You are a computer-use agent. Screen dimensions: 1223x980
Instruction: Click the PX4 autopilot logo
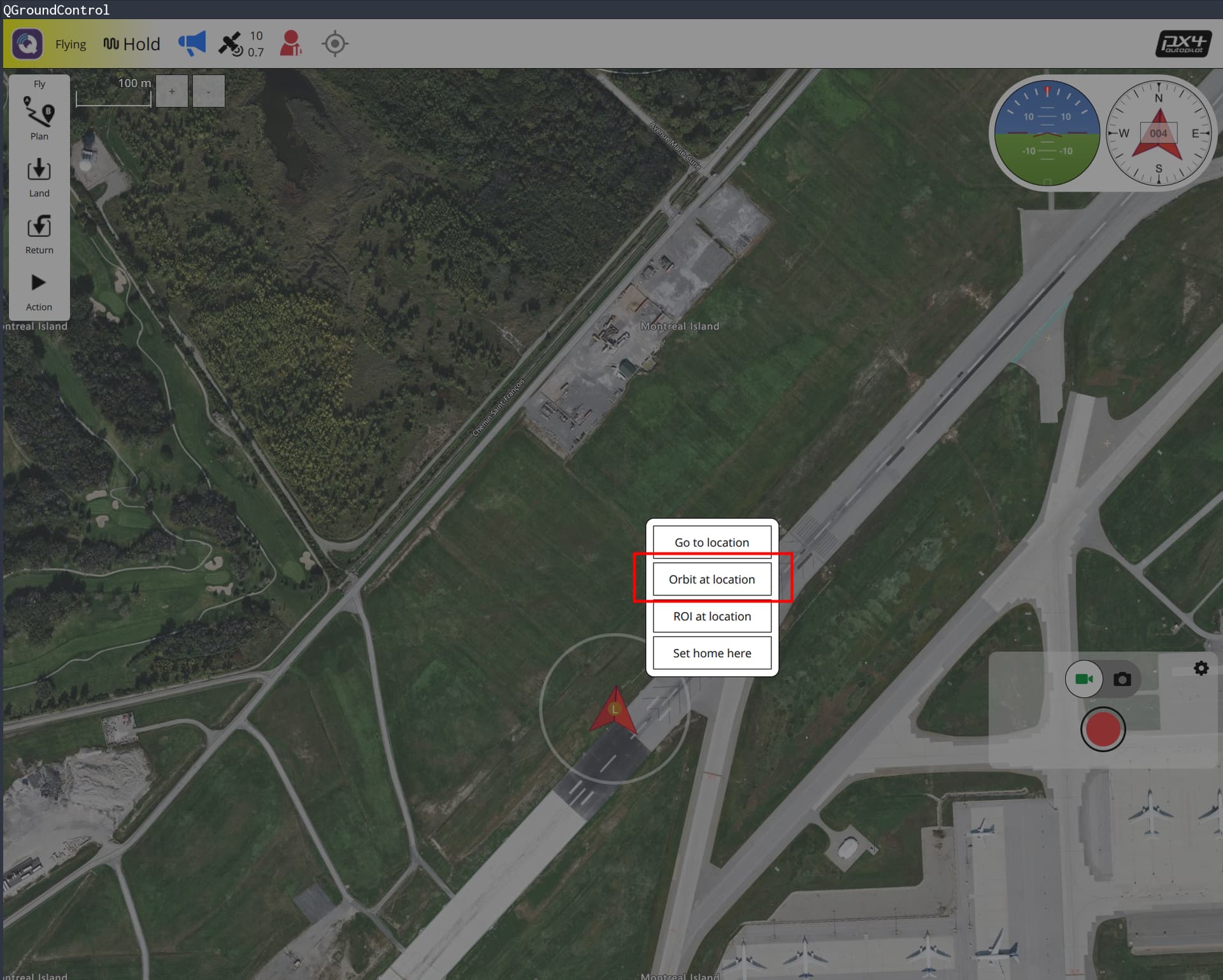(1184, 44)
